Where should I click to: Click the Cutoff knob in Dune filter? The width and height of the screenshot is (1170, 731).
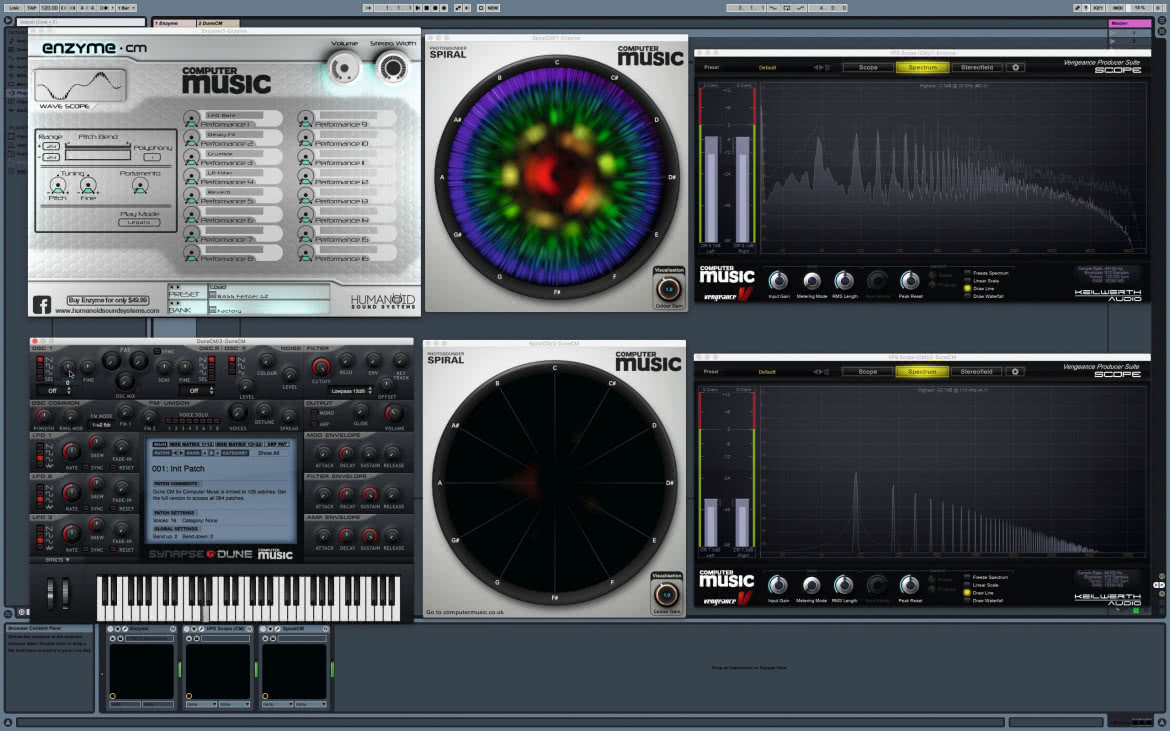coord(321,366)
